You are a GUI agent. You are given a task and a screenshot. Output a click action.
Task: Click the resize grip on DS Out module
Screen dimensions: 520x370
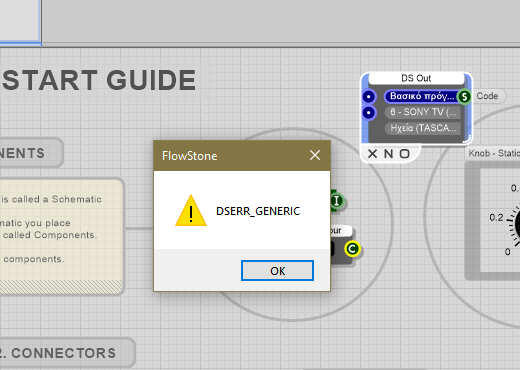click(x=467, y=139)
